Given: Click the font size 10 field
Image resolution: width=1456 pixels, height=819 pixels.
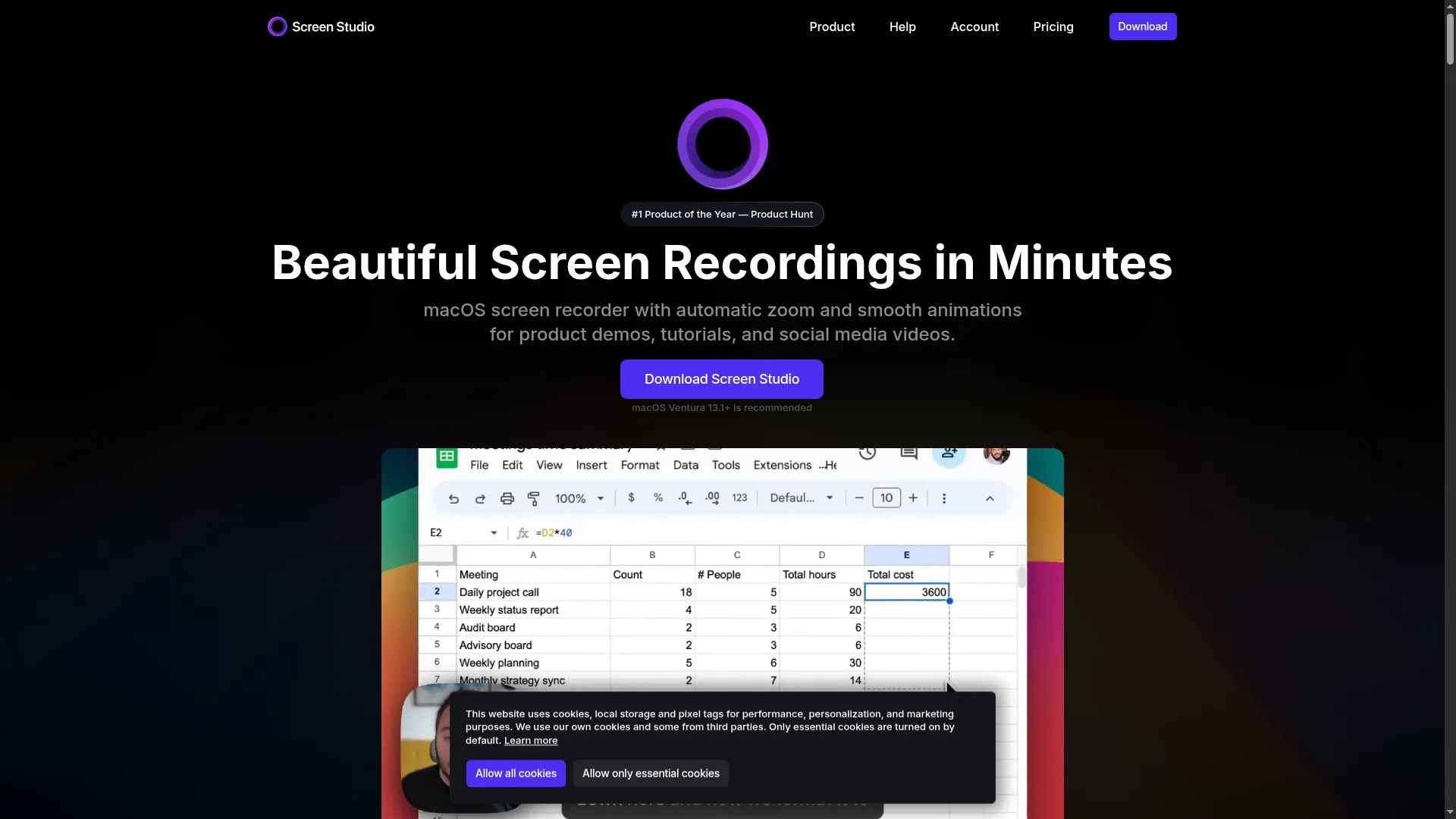Looking at the screenshot, I should point(886,497).
